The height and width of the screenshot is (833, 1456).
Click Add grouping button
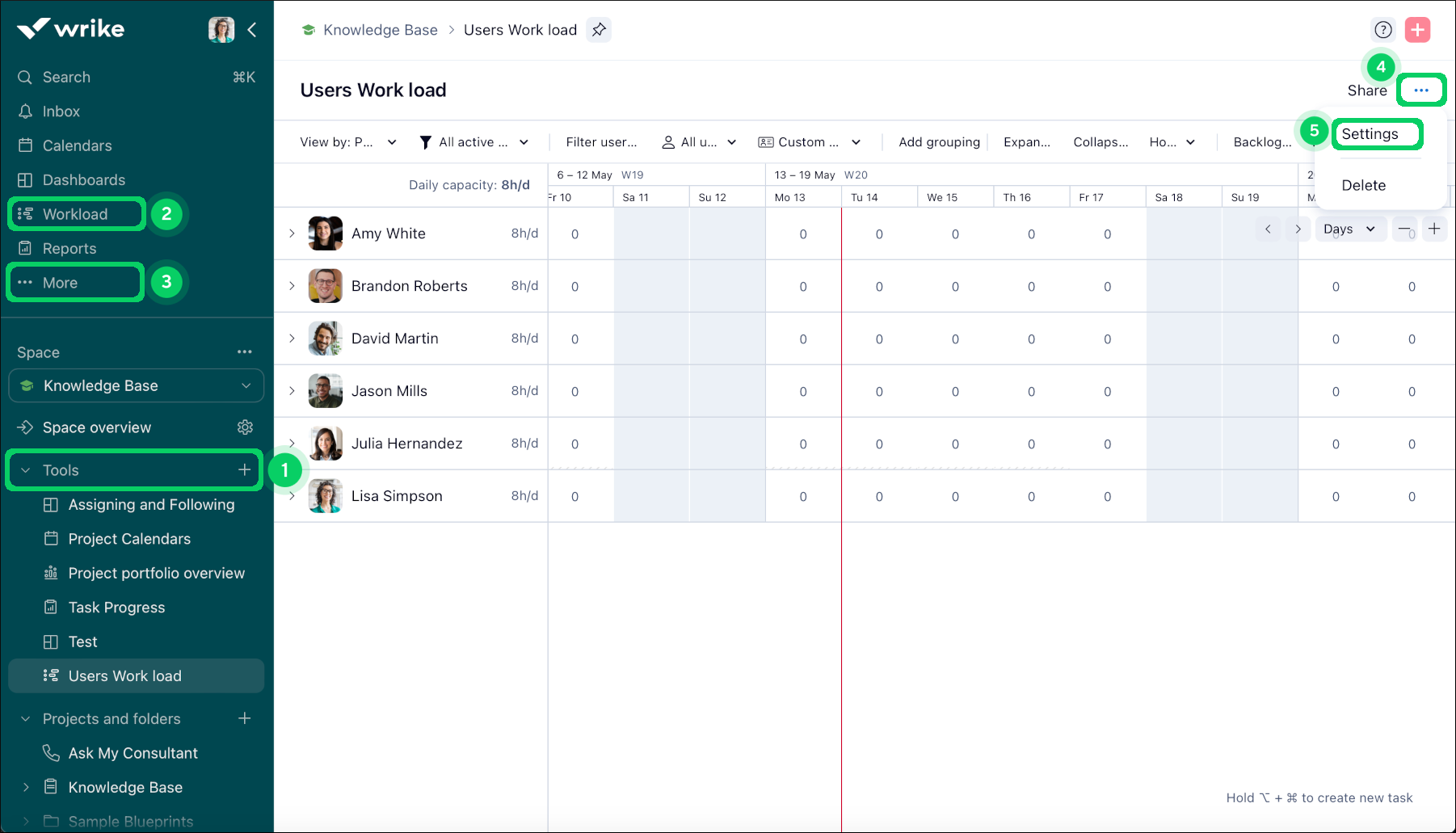pos(939,142)
